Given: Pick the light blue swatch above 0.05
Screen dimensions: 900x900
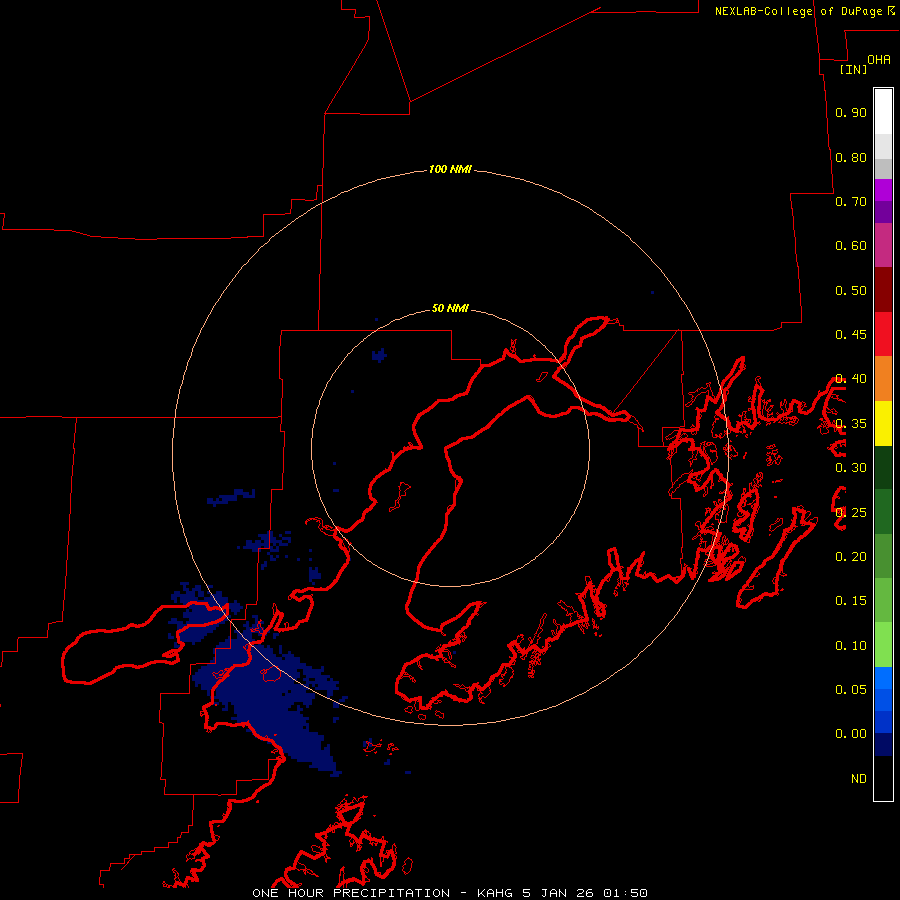Looking at the screenshot, I should tap(883, 678).
